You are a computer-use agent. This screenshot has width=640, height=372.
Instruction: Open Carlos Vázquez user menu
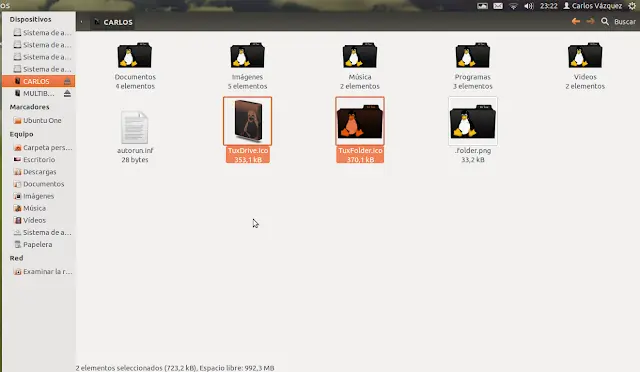pyautogui.click(x=593, y=6)
